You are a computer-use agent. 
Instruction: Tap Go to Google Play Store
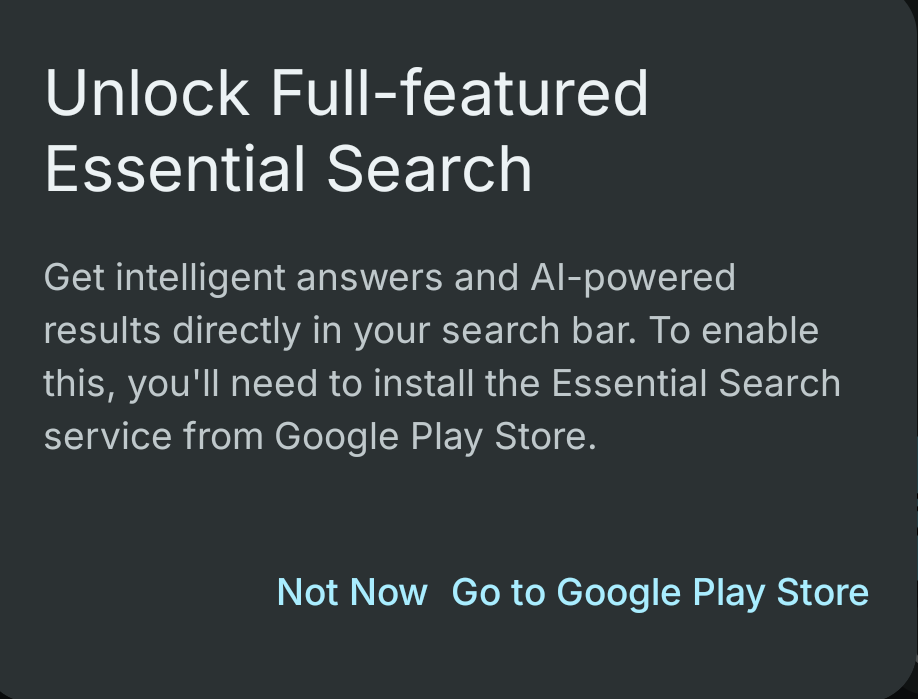[660, 592]
